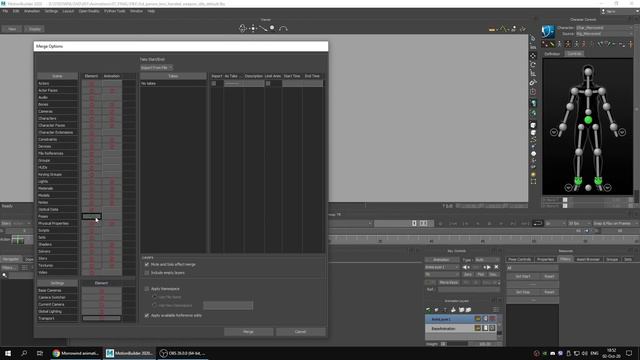
Task: Open the speed dropdown beside loop button
Action: [x=556, y=223]
